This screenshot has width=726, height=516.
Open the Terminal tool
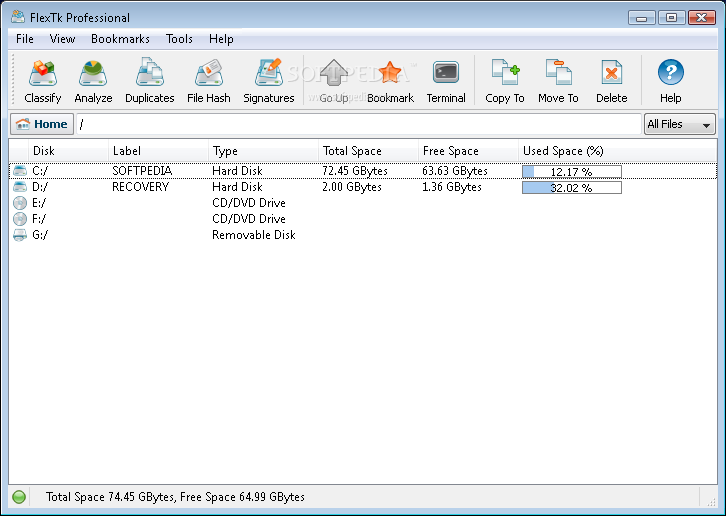coord(446,80)
